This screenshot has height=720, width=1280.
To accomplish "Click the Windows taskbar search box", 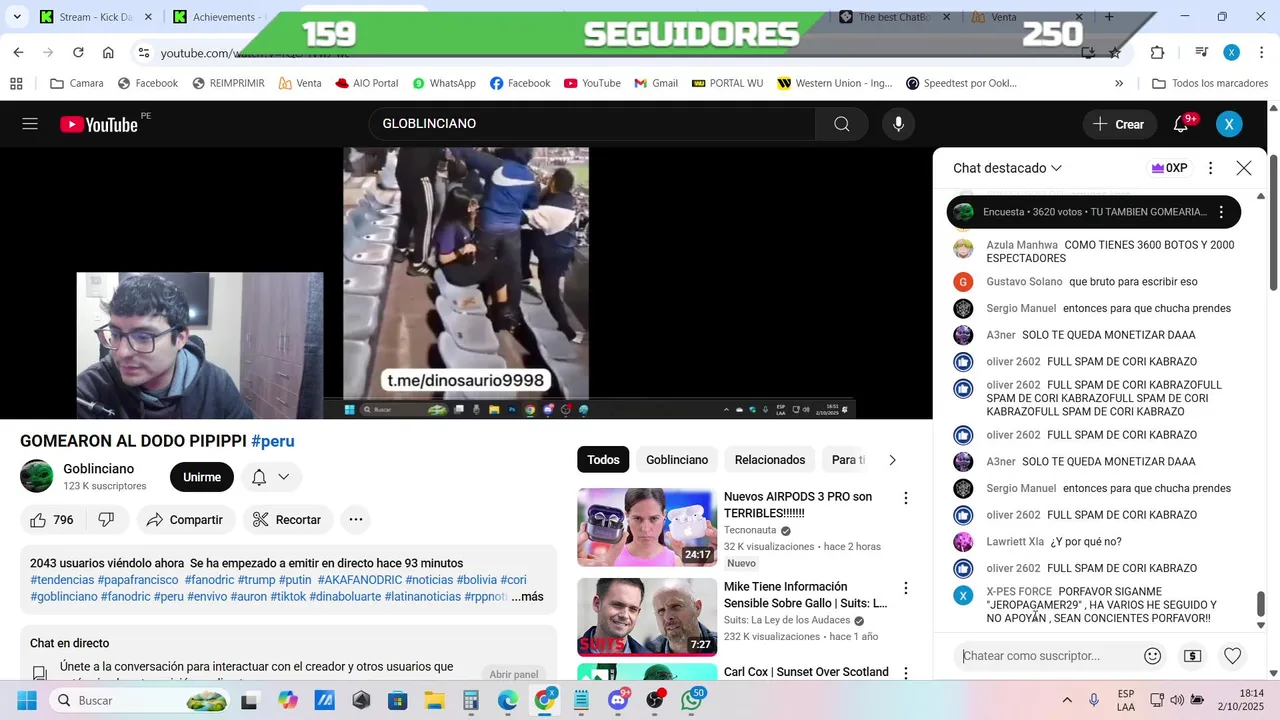I will [x=142, y=700].
